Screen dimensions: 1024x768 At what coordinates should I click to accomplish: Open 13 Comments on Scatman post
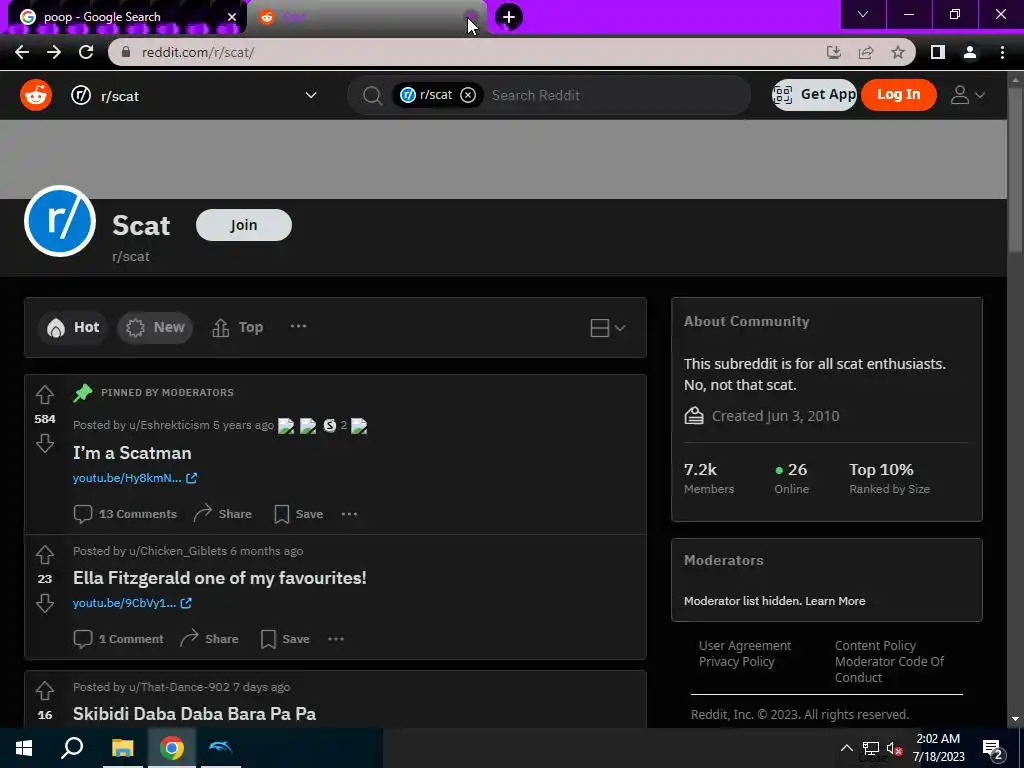125,514
